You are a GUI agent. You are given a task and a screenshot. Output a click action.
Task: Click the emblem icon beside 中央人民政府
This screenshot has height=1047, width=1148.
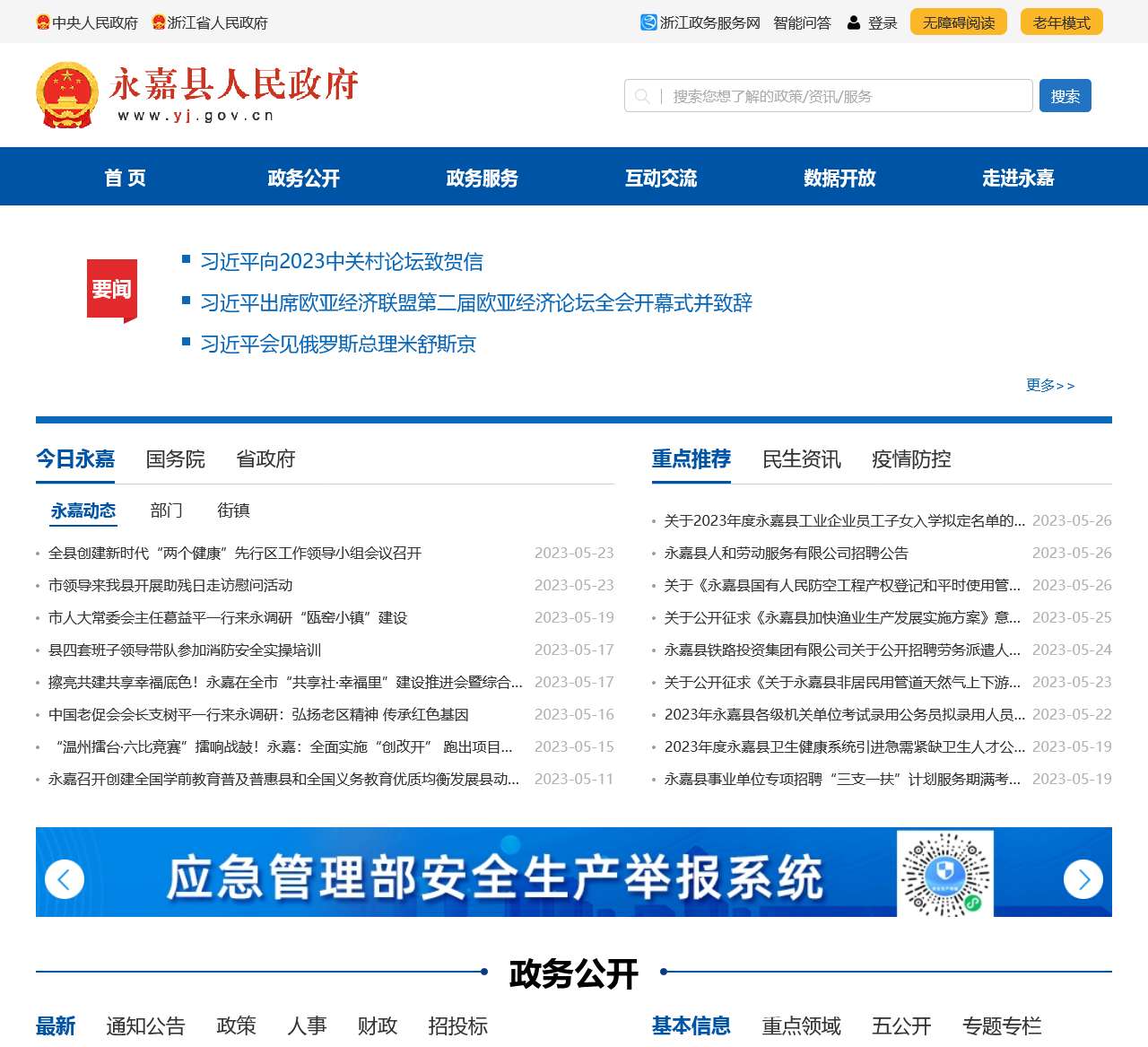[43, 22]
